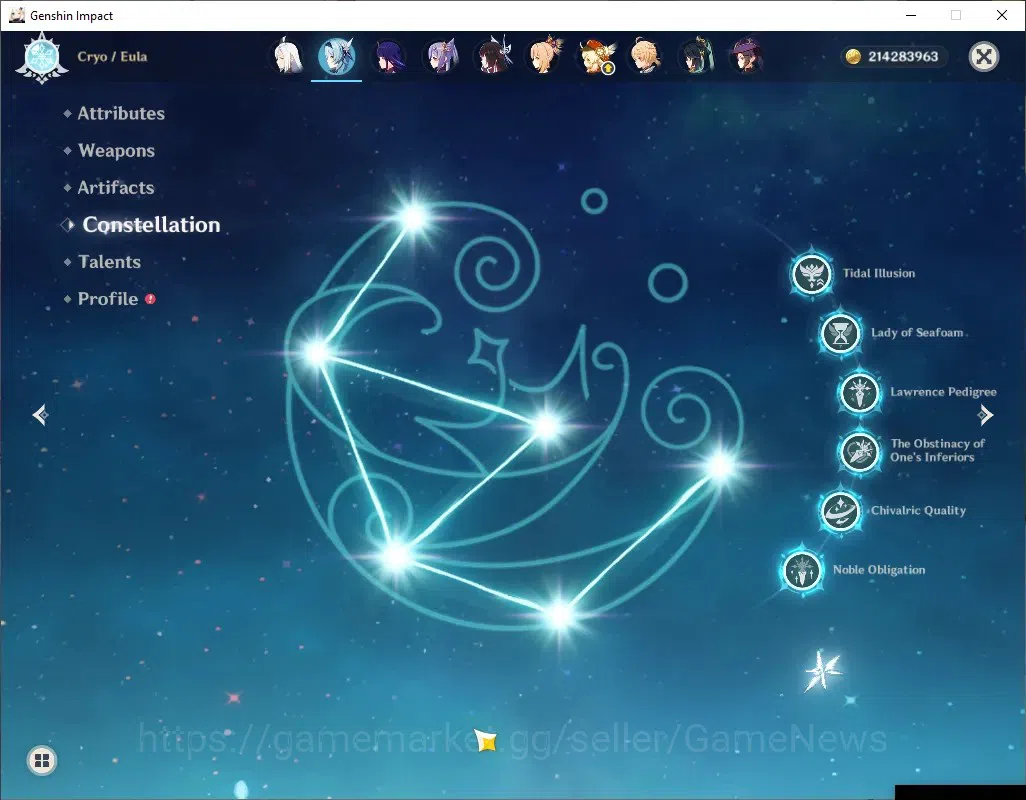Click the Cryo / Eula title text
Image resolution: width=1026 pixels, height=800 pixels.
112,56
